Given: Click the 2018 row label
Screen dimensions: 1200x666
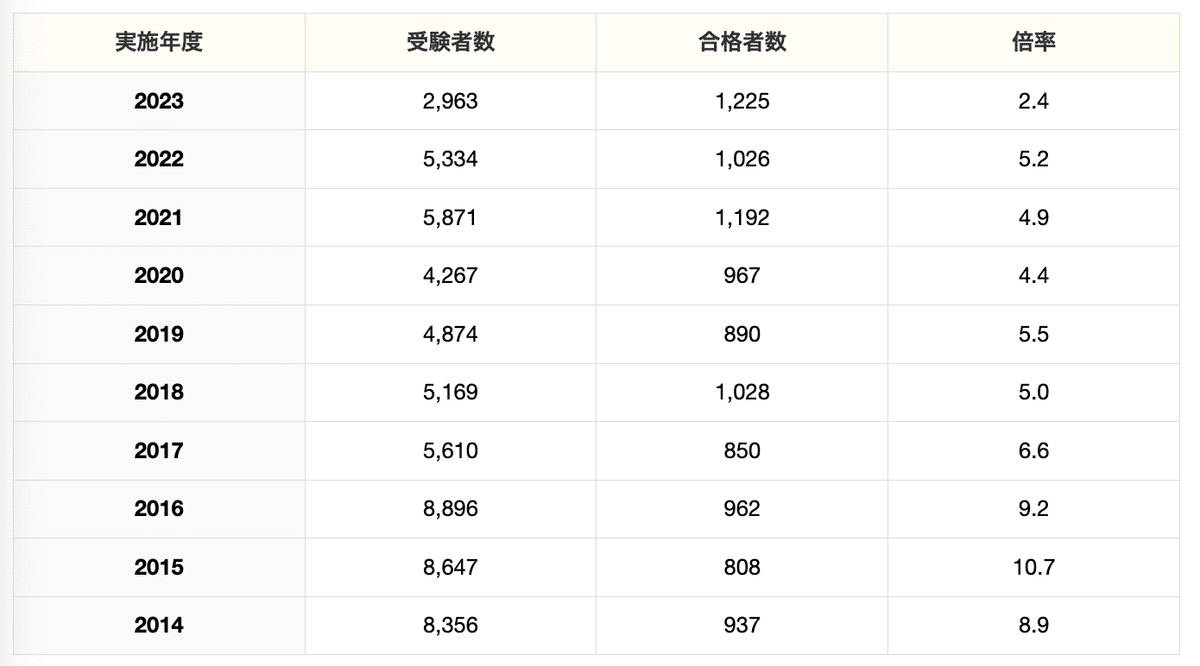Looking at the screenshot, I should point(159,392).
